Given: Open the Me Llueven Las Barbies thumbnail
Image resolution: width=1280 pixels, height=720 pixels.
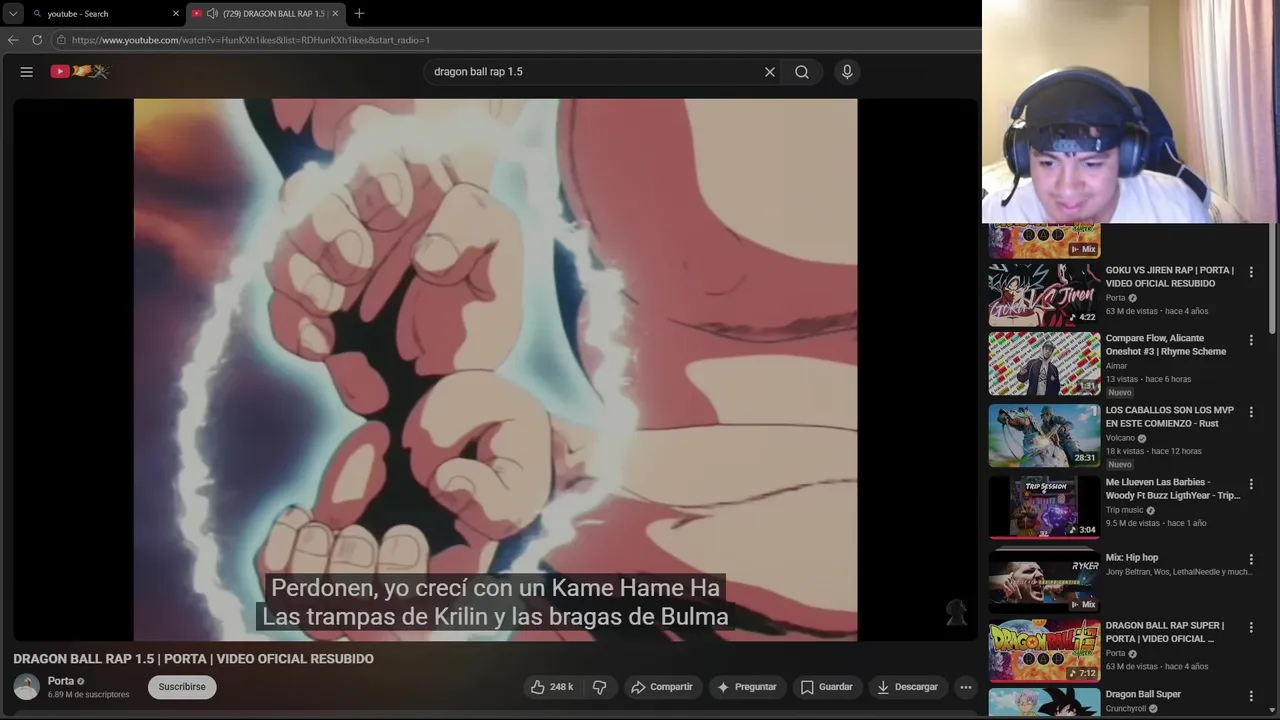Looking at the screenshot, I should tap(1044, 508).
